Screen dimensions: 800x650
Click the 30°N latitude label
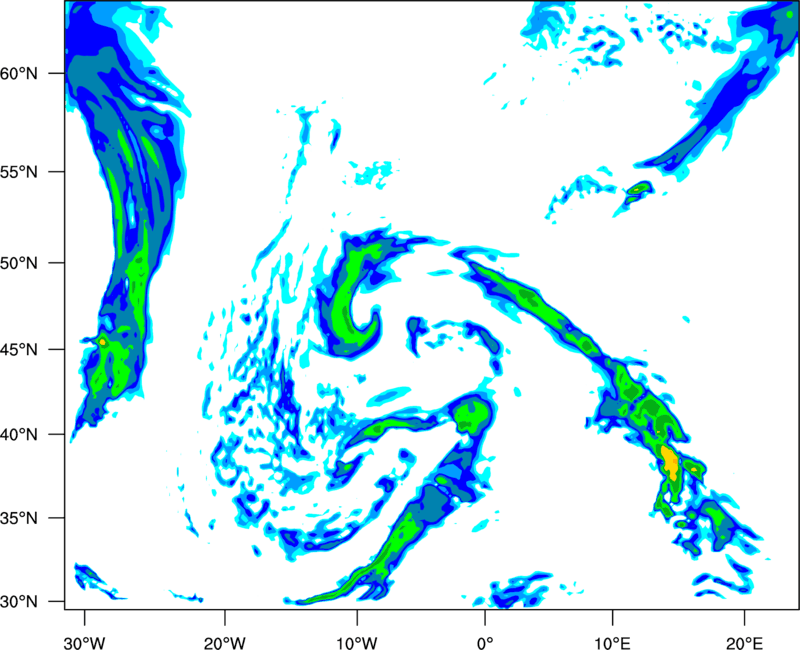[x=19, y=602]
